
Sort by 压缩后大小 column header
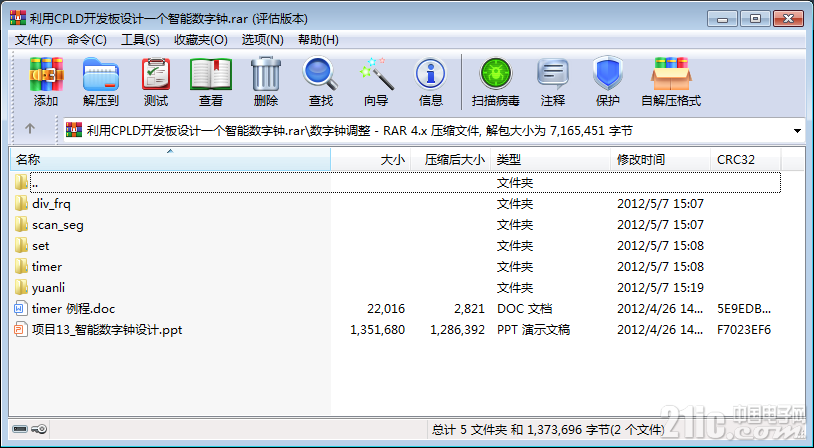tap(451, 160)
